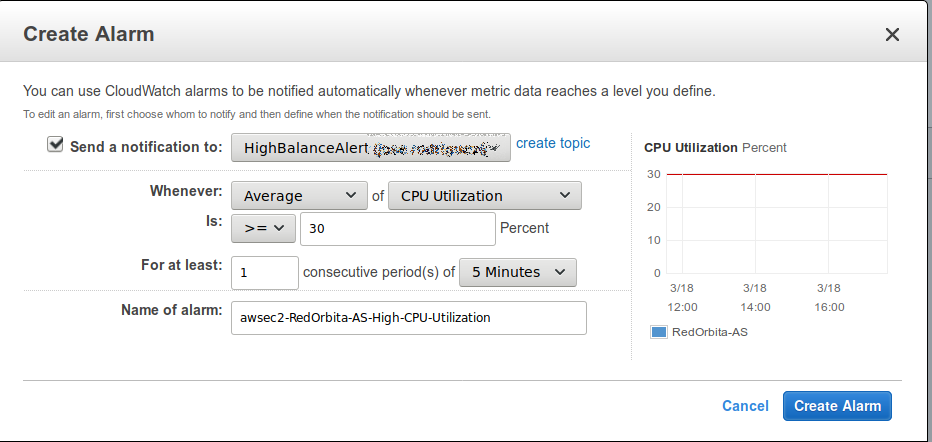This screenshot has height=442, width=932.
Task: Close the Create Alarm dialog
Action: click(x=892, y=34)
